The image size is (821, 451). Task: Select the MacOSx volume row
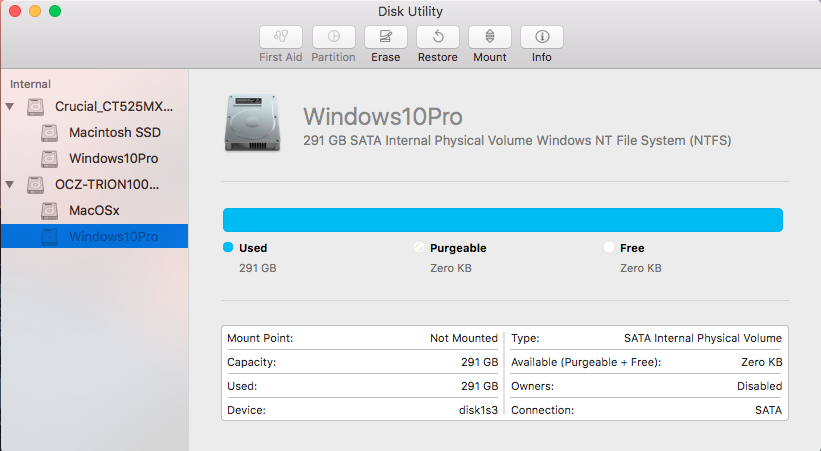click(94, 211)
